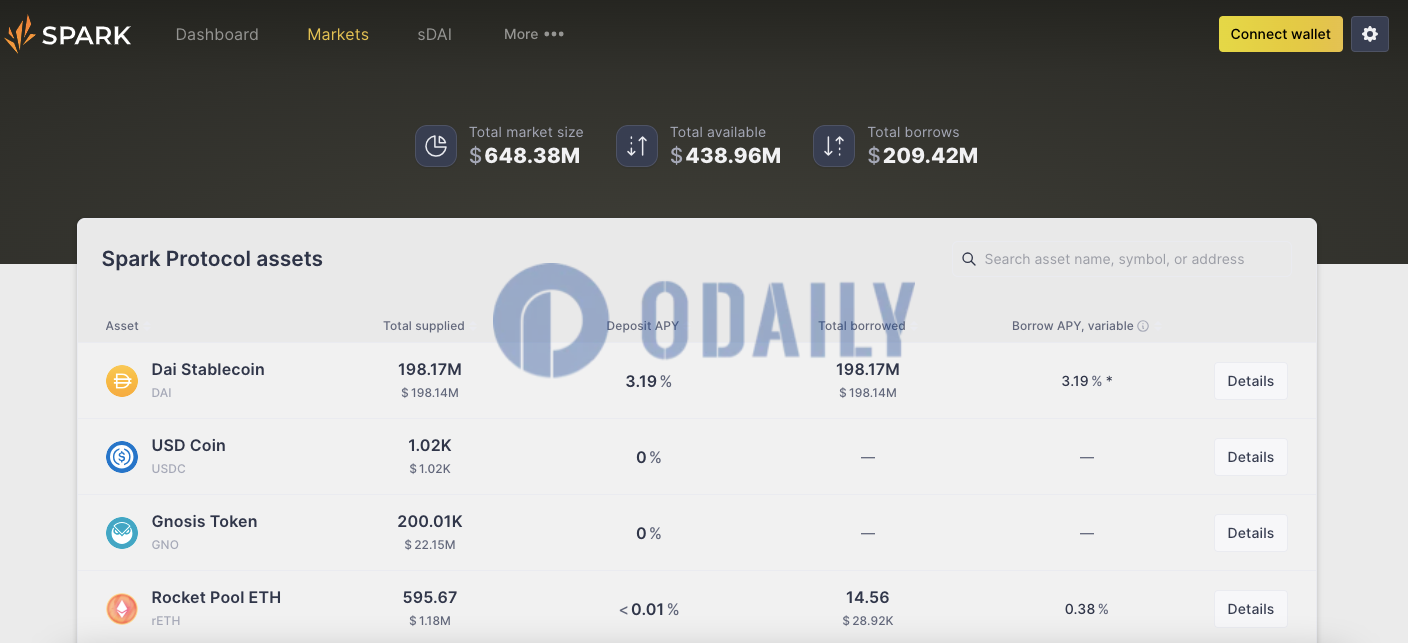Open Details for Rocket Pool ETH
Viewport: 1408px width, 643px height.
coord(1251,609)
